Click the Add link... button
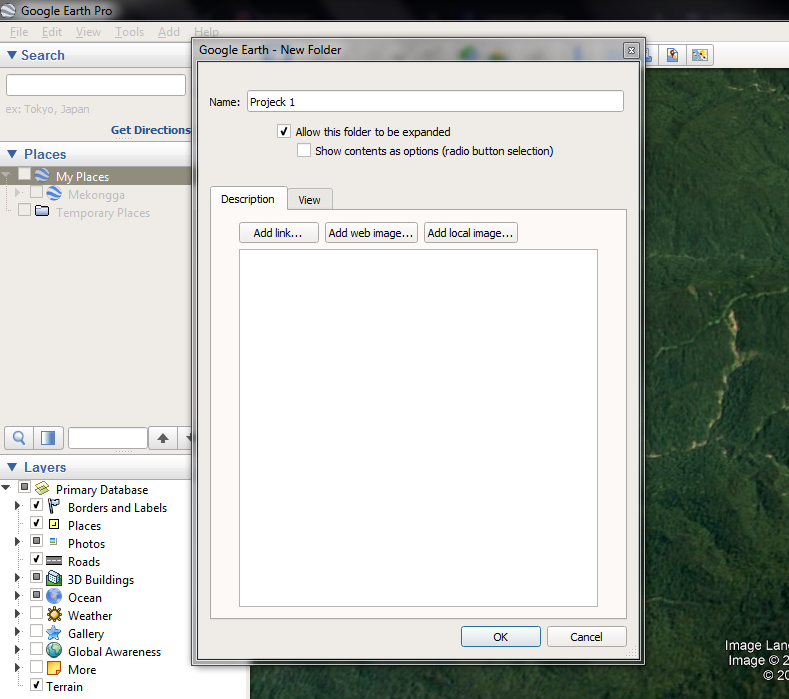The height and width of the screenshot is (699, 789). coord(278,233)
